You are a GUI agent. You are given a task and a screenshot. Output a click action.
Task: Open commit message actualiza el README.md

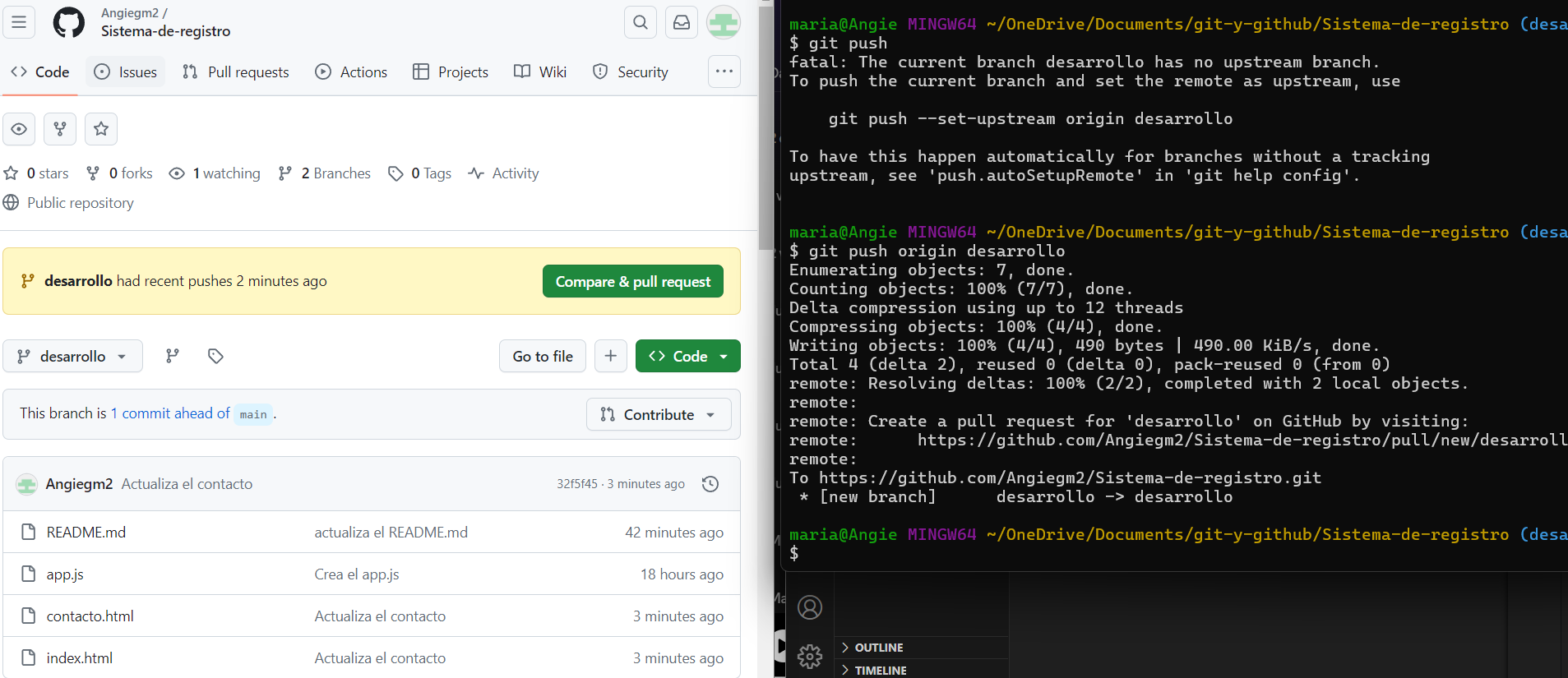click(x=391, y=533)
